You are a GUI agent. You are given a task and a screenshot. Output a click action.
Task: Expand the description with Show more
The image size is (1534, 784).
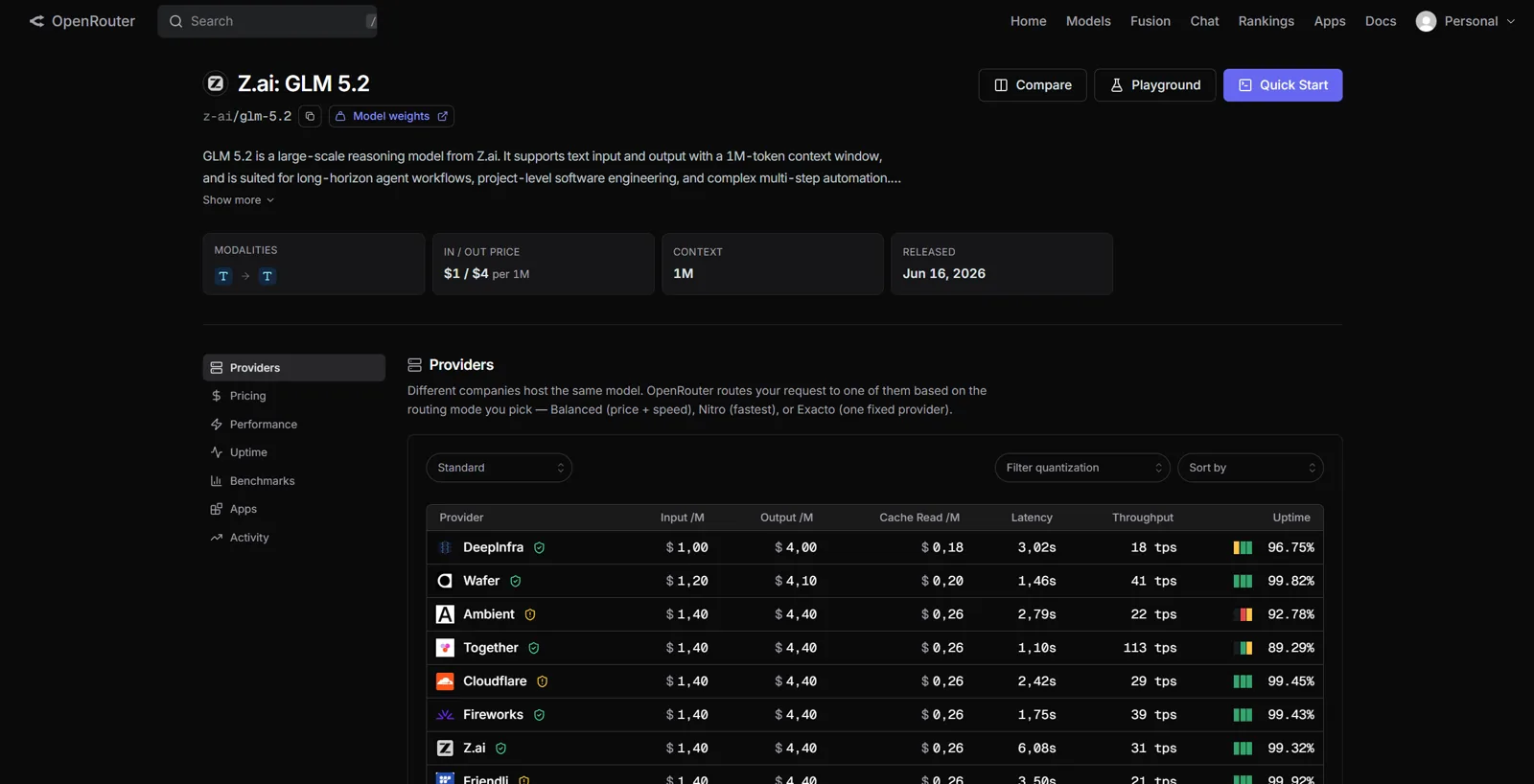point(239,200)
